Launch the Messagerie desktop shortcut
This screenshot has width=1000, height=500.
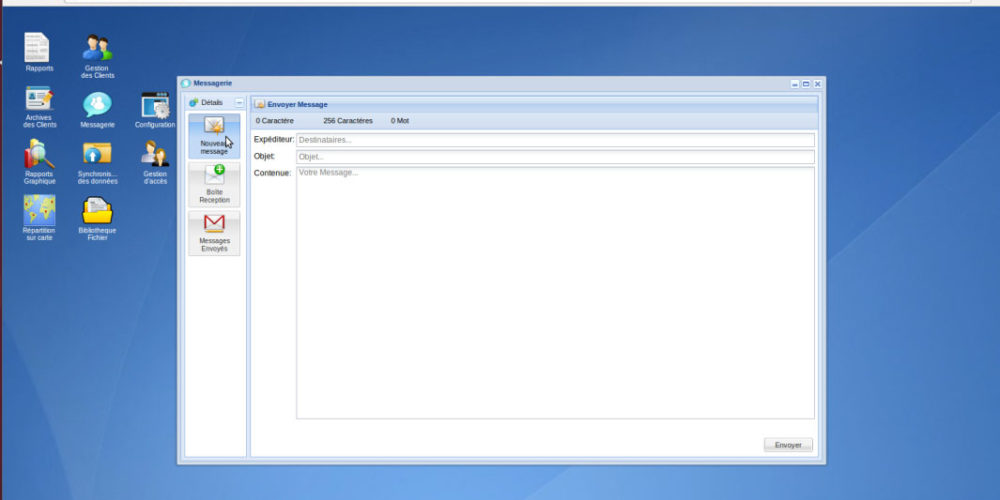pyautogui.click(x=97, y=104)
